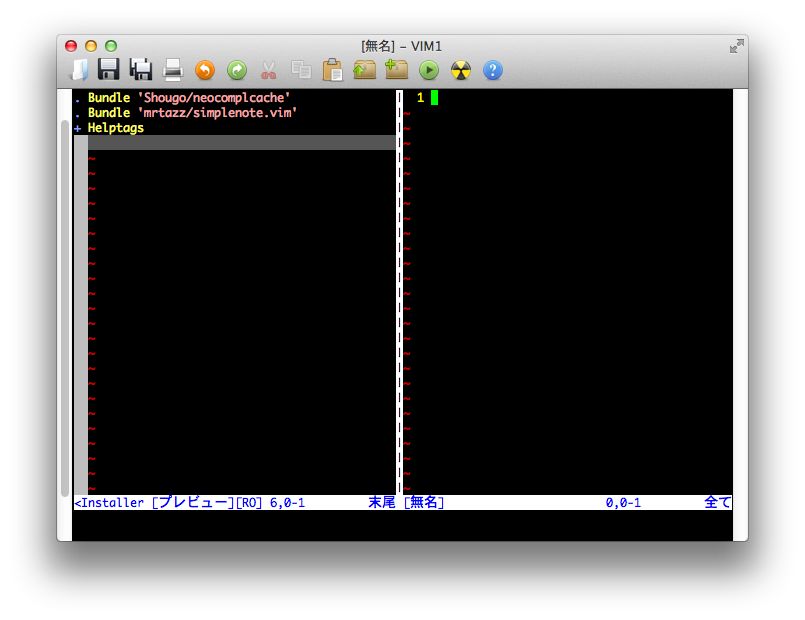Click the 全て indicator in right status bar

coord(717,502)
